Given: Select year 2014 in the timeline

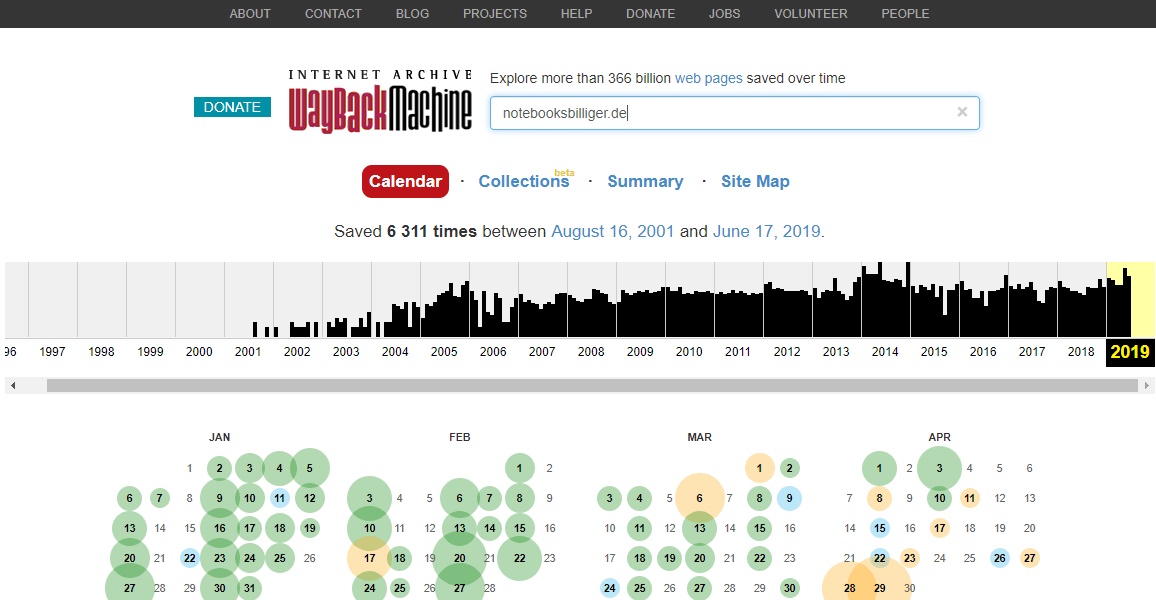Looking at the screenshot, I should (x=885, y=352).
